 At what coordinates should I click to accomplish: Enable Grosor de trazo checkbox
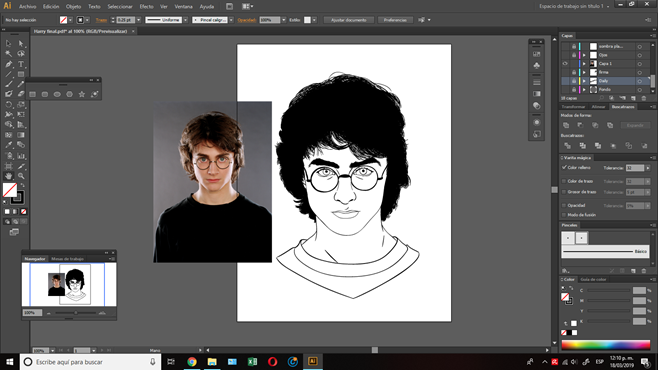coord(564,192)
